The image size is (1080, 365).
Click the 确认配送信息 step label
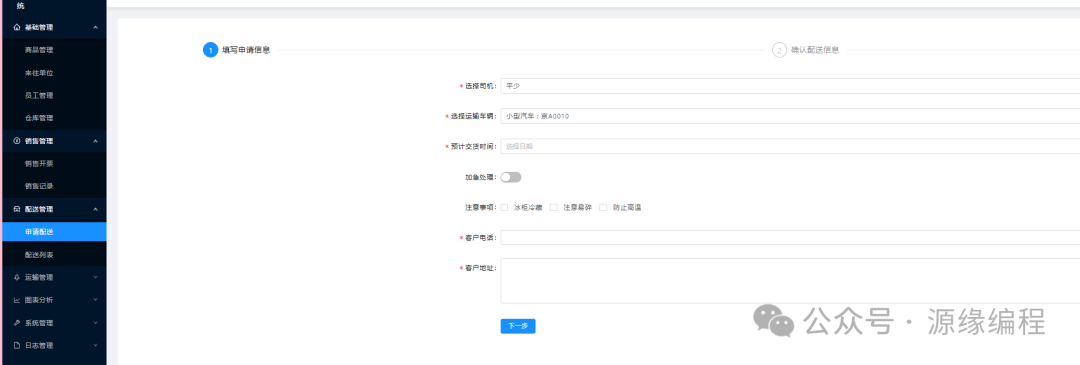pyautogui.click(x=815, y=50)
